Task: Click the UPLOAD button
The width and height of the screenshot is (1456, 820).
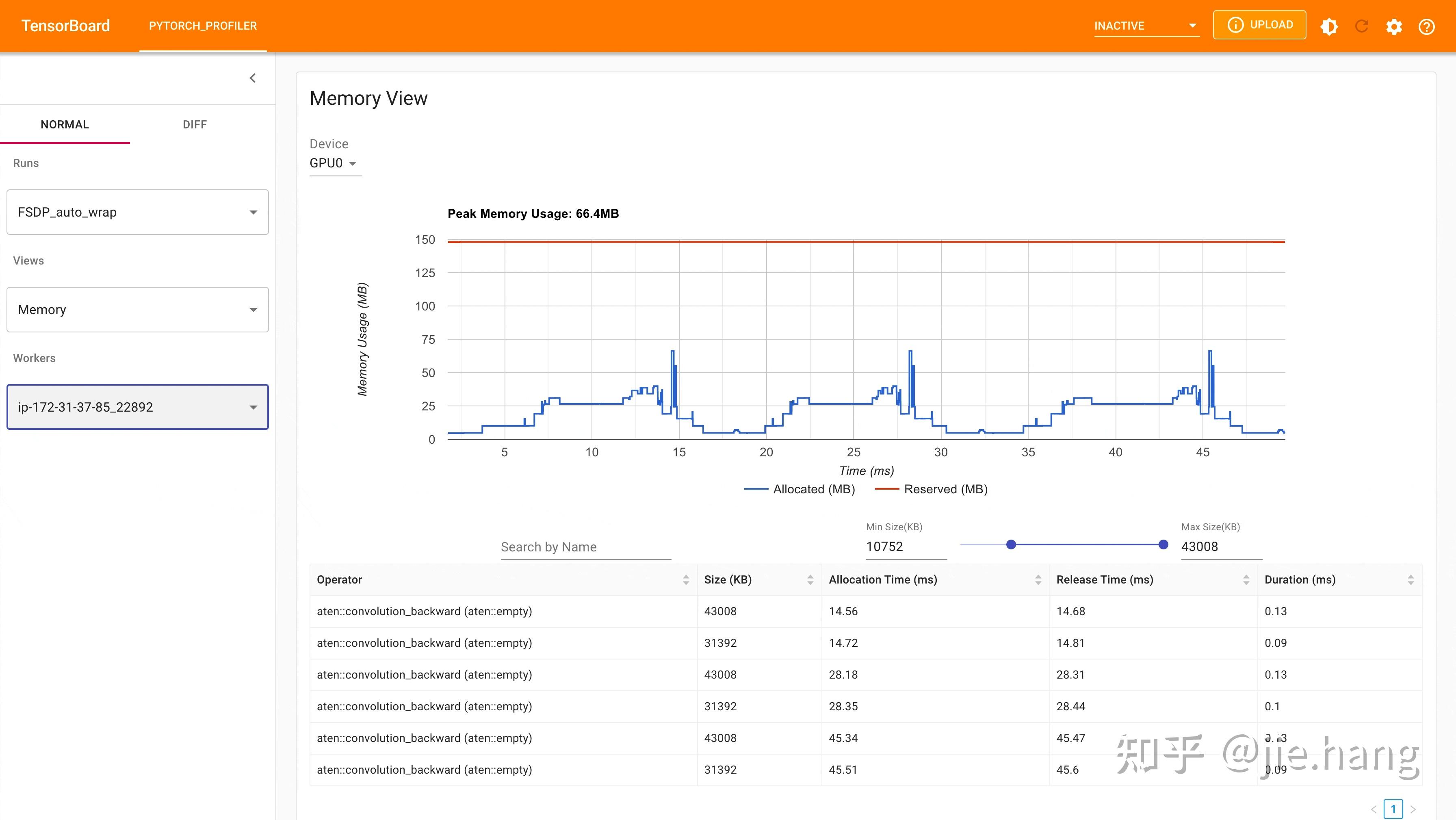Action: [1259, 25]
